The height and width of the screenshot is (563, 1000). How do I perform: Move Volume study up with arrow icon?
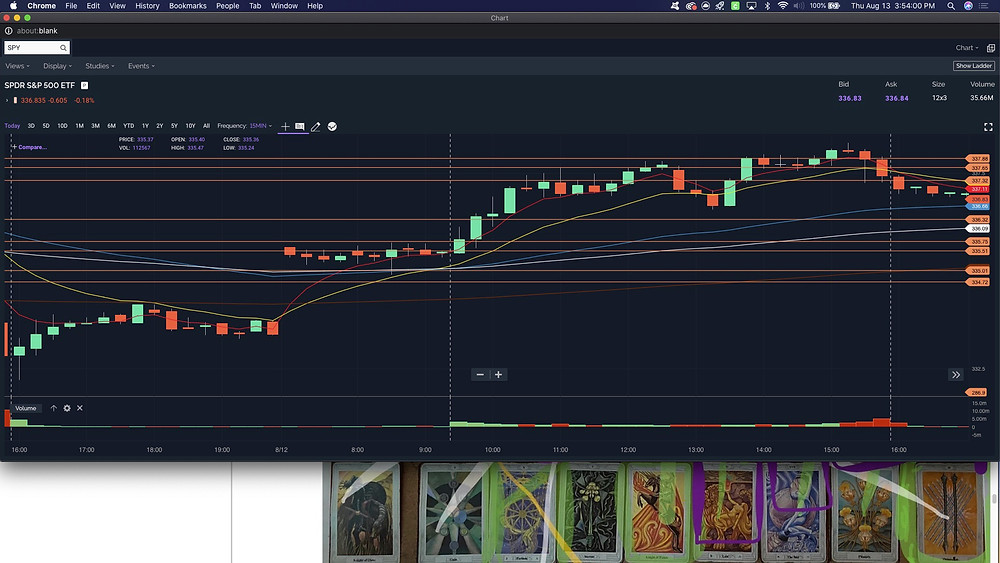point(54,408)
